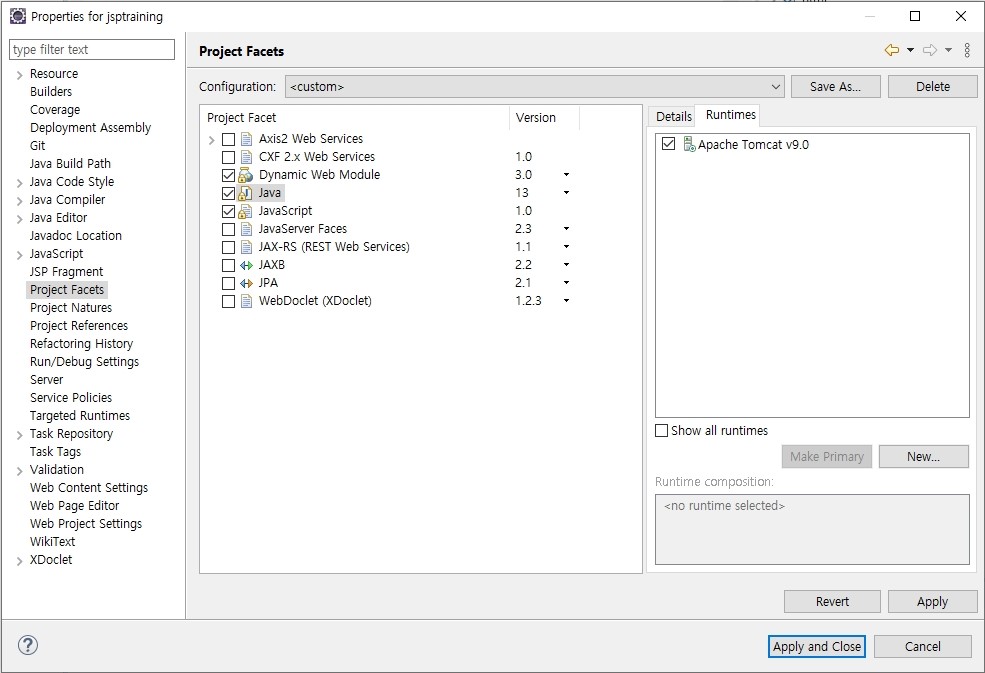
Task: Uncheck the Dynamic Web Module facet
Action: pyautogui.click(x=229, y=175)
